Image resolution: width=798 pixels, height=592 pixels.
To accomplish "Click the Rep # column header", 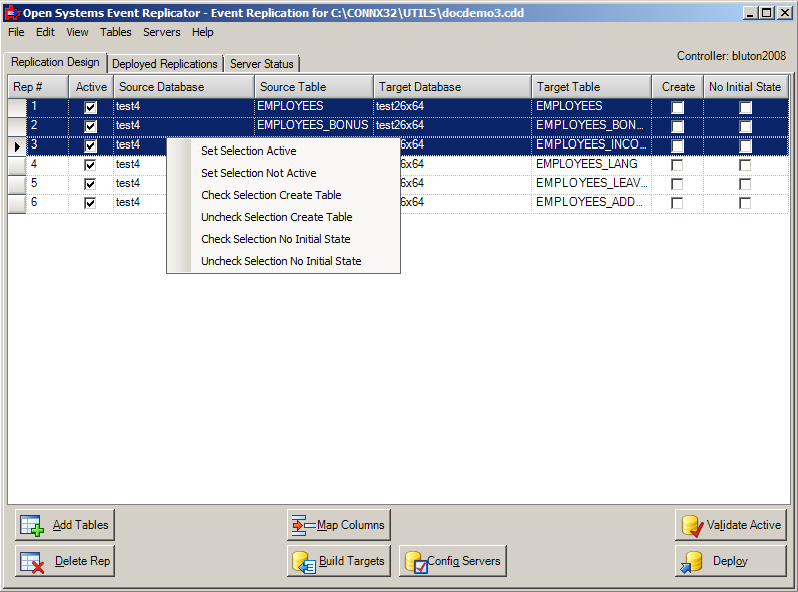I will coord(38,87).
